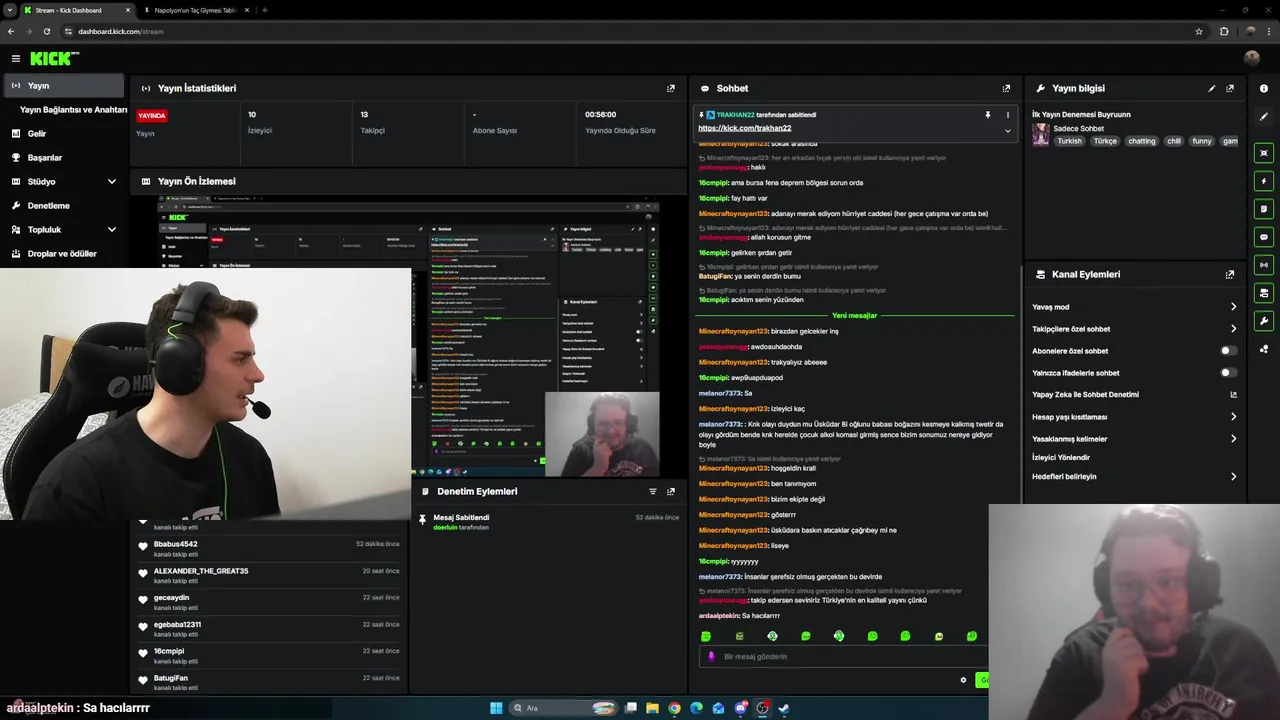
Task: Toggle broadcast signal widget in right sidebar
Action: [1264, 265]
